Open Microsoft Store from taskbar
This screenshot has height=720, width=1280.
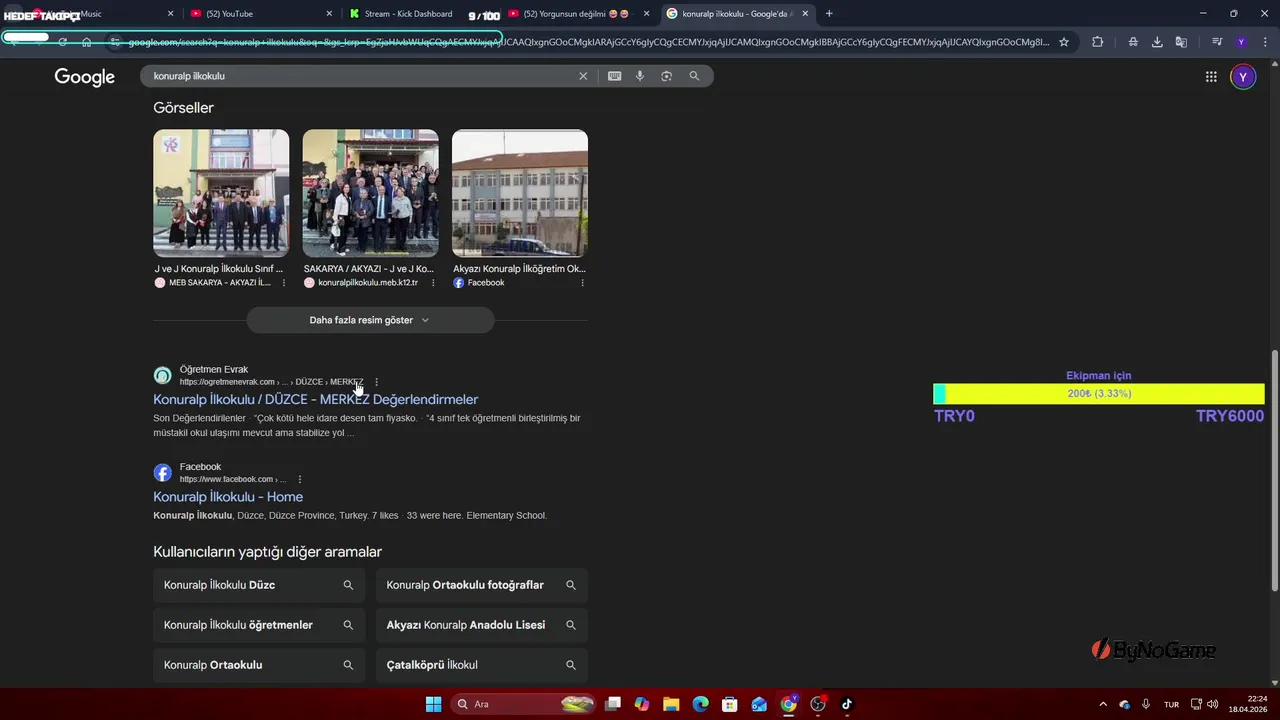click(x=730, y=704)
